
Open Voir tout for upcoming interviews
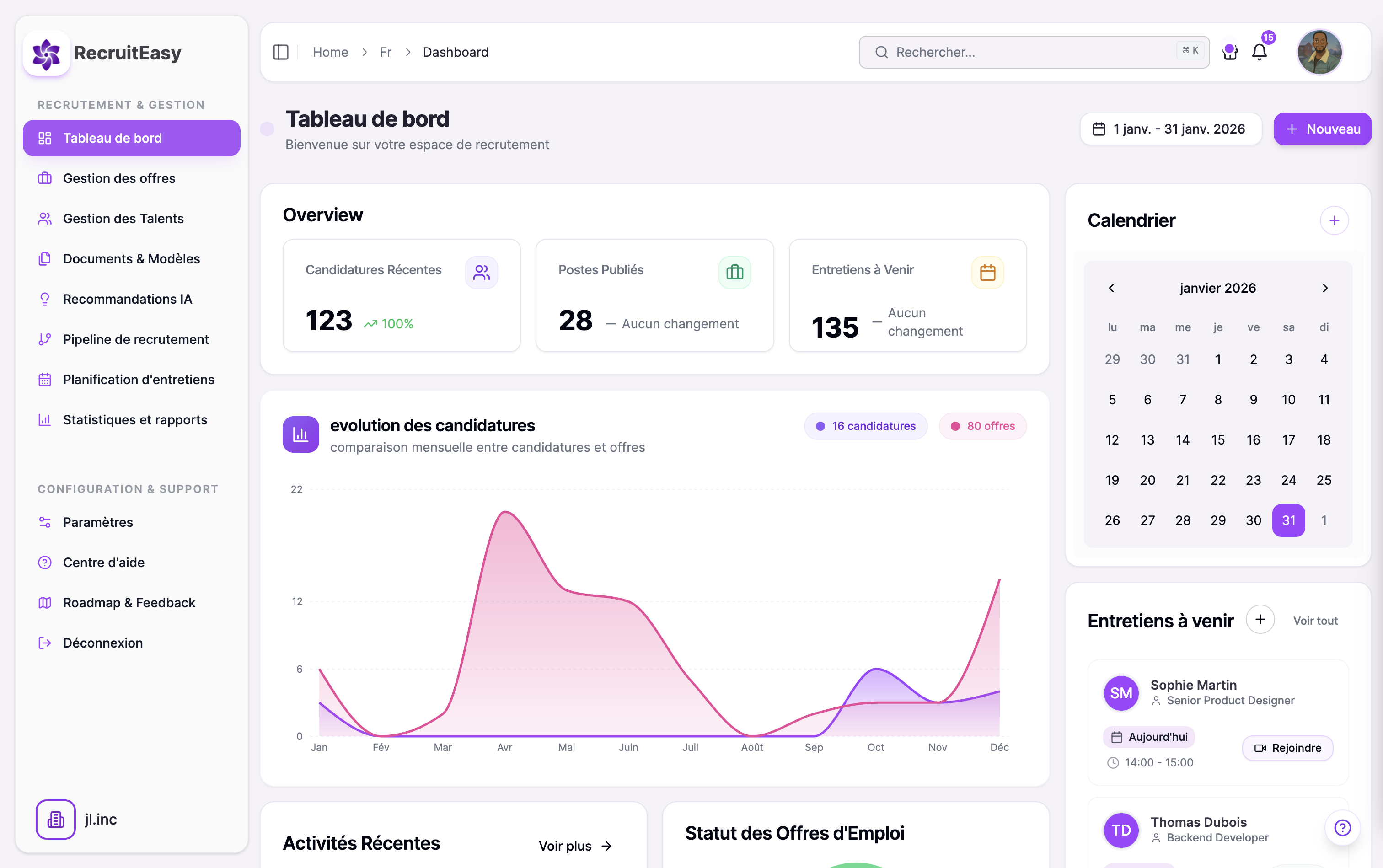1315,620
